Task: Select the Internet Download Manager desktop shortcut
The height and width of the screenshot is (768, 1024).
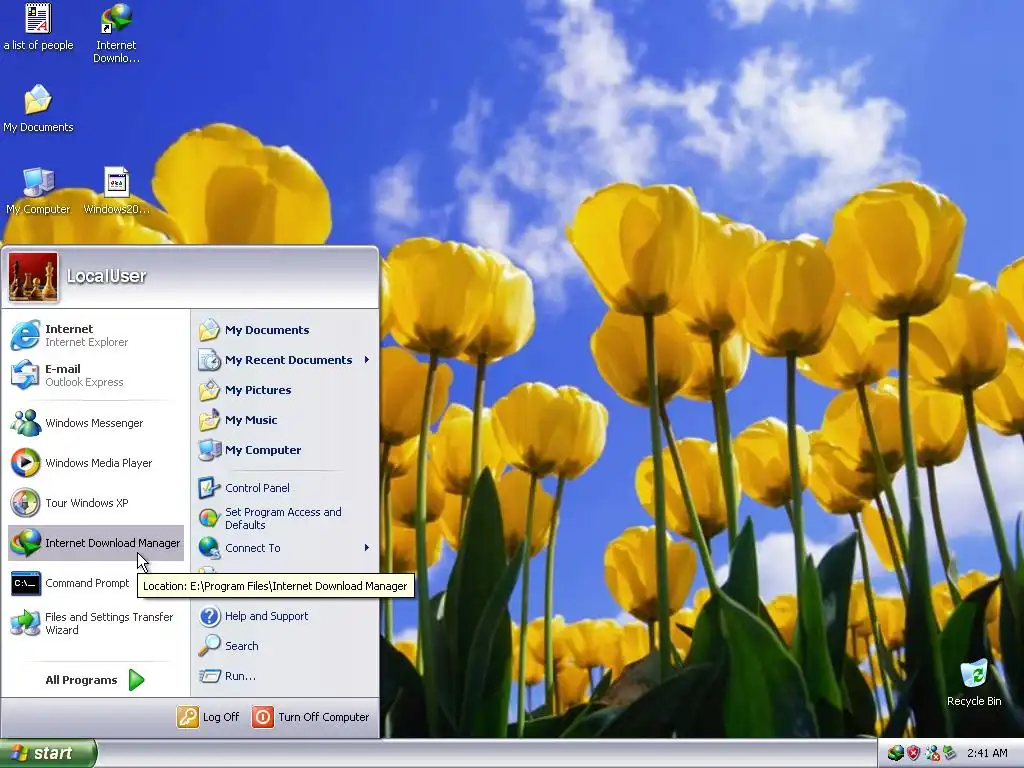Action: [x=116, y=33]
